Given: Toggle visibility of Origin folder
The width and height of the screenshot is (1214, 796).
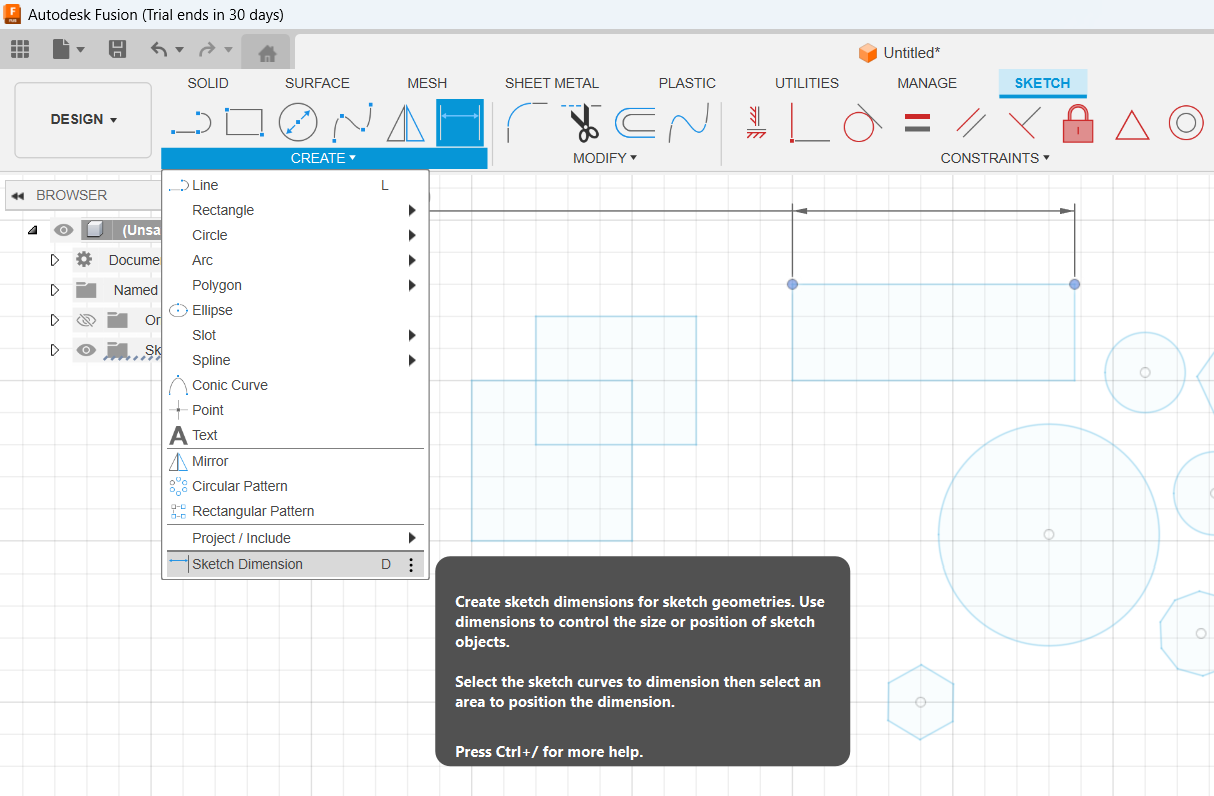Looking at the screenshot, I should tap(86, 320).
